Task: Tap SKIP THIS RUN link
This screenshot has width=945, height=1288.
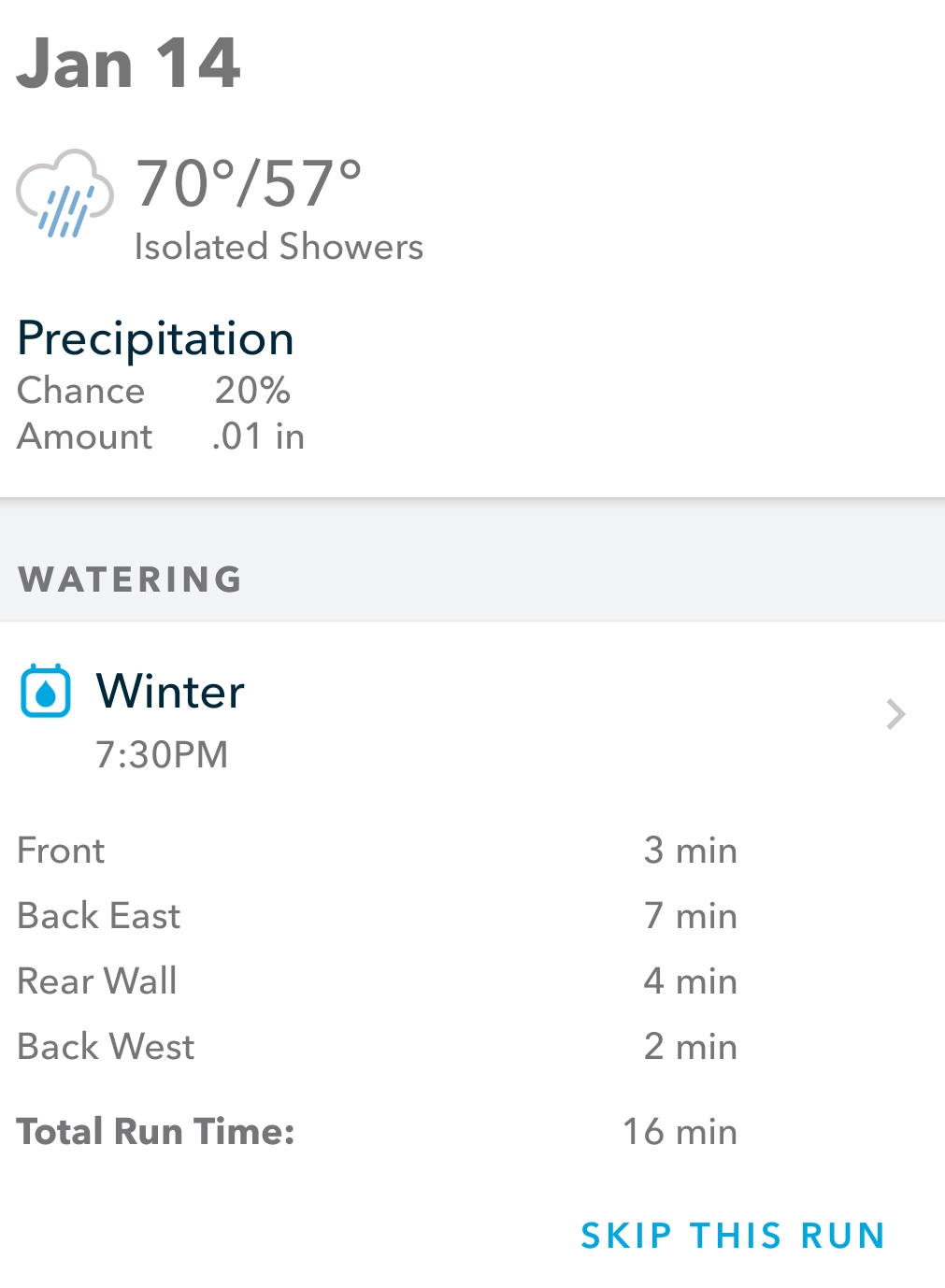Action: click(x=733, y=1236)
